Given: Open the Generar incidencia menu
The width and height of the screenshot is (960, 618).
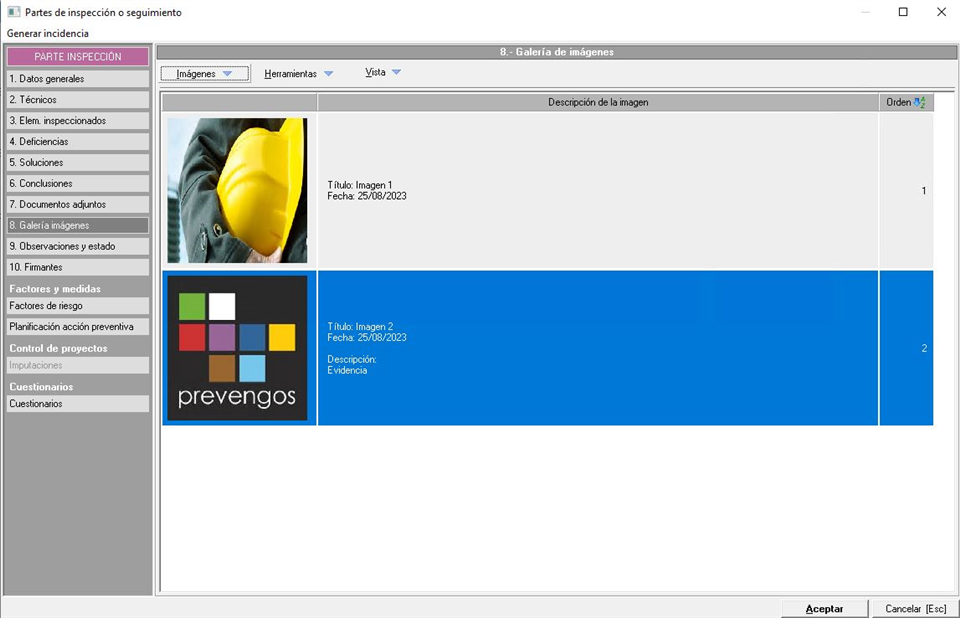Looking at the screenshot, I should tap(48, 33).
